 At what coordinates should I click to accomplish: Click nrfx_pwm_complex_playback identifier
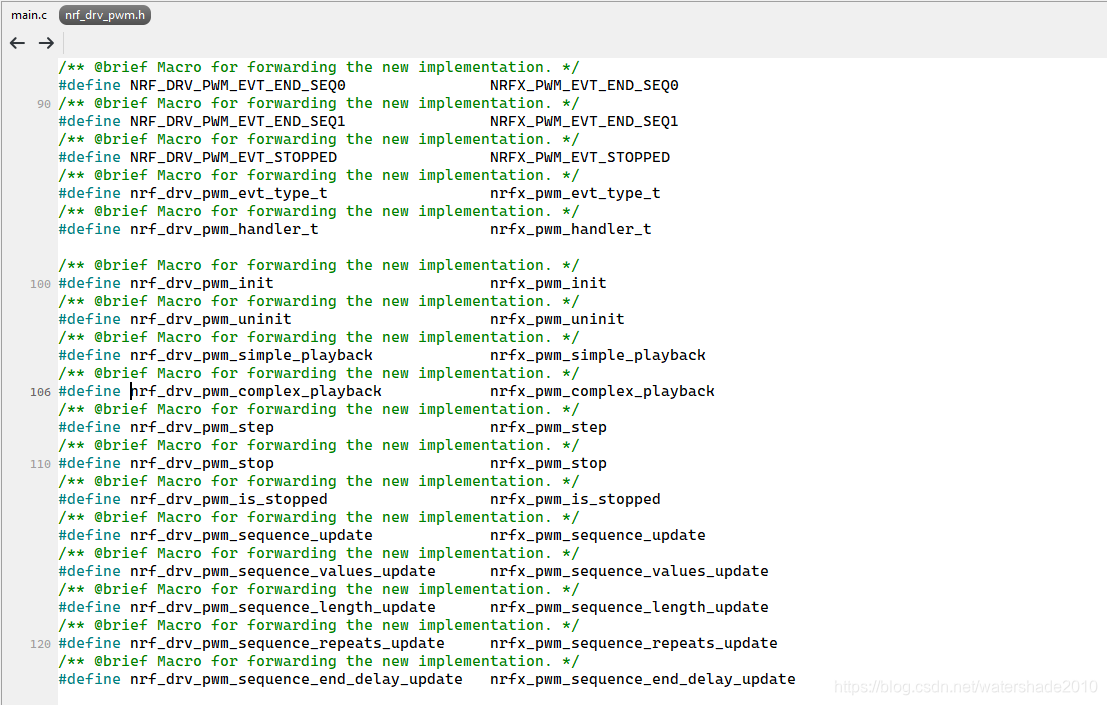602,391
